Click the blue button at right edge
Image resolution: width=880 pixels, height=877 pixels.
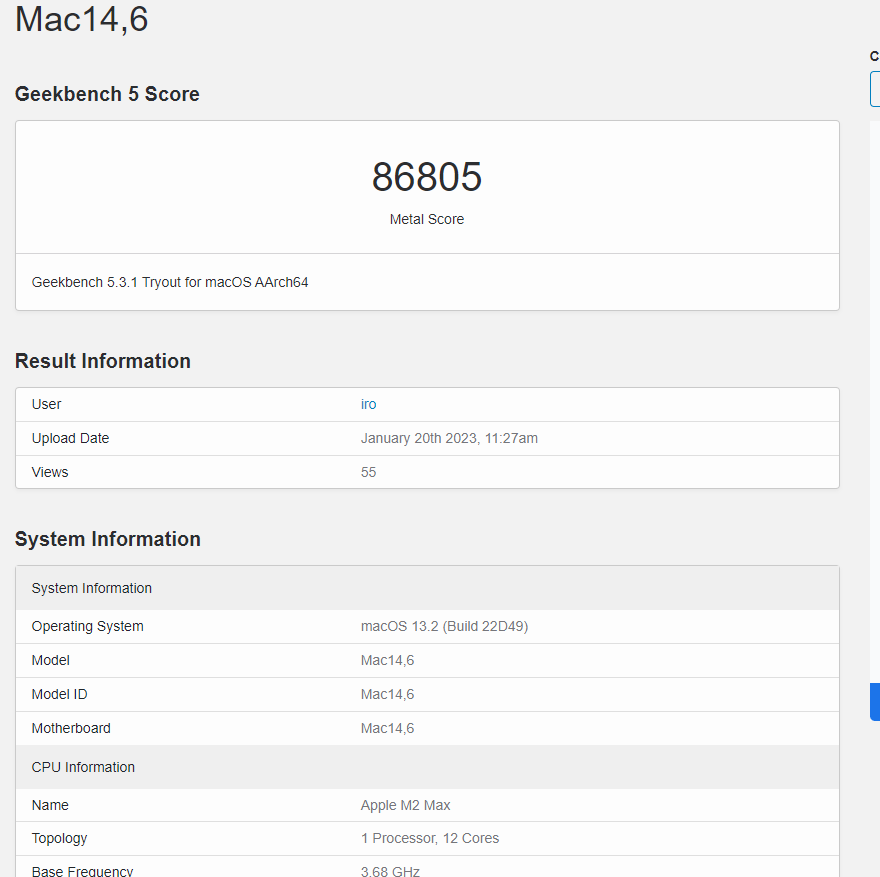click(x=875, y=702)
